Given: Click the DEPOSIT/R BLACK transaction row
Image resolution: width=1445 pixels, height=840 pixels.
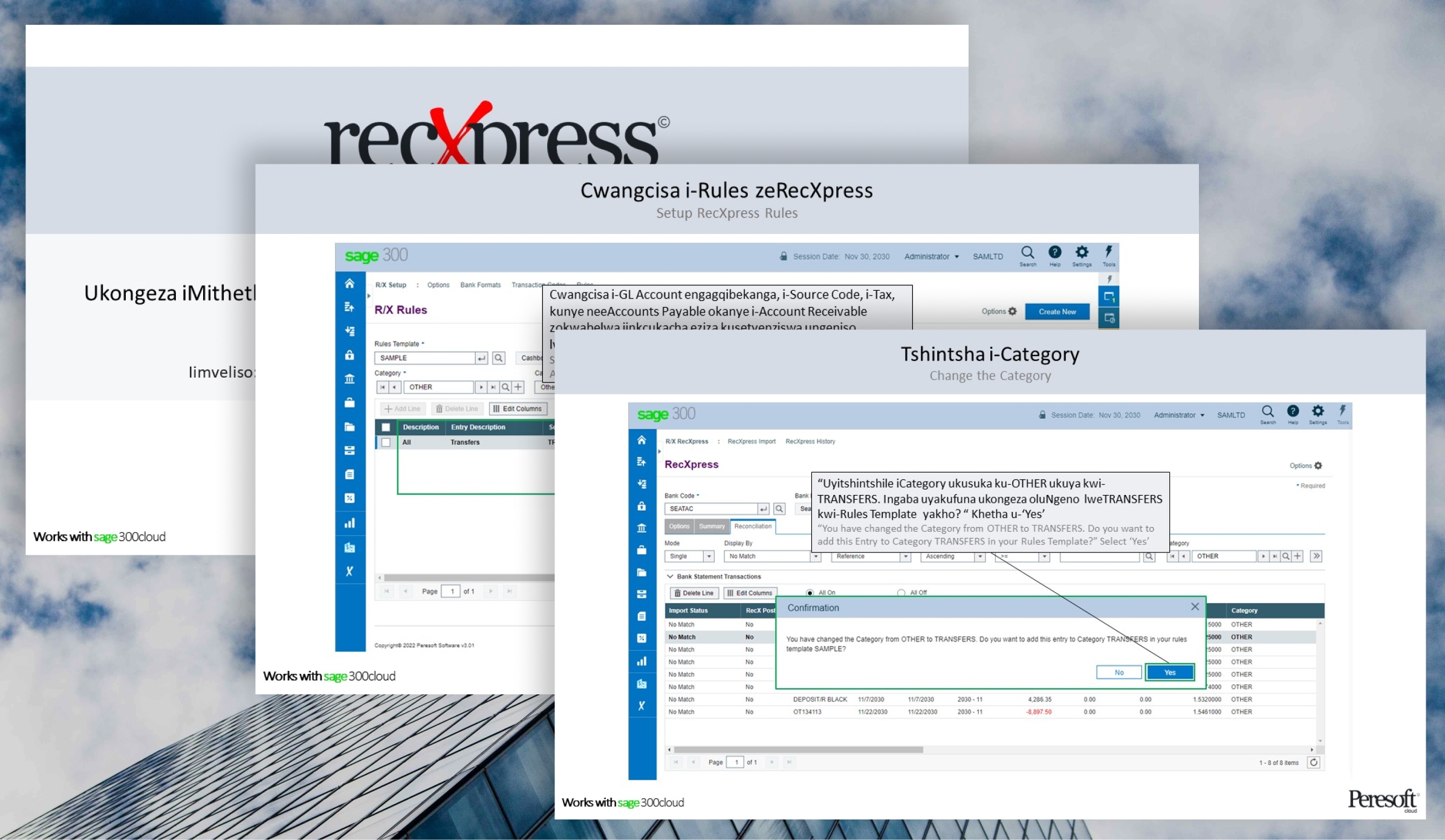Looking at the screenshot, I should pos(990,699).
